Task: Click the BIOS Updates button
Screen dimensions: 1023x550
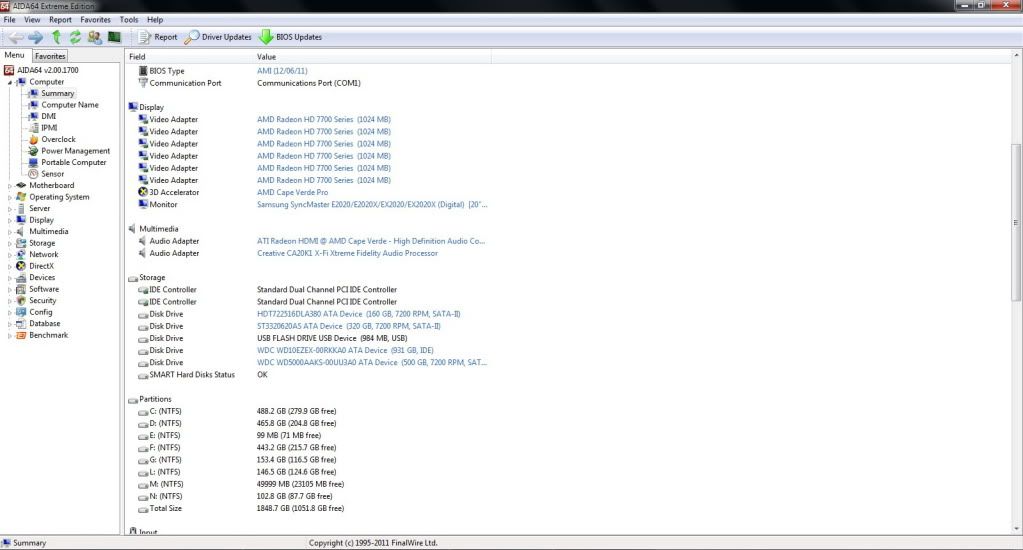Action: [x=291, y=37]
